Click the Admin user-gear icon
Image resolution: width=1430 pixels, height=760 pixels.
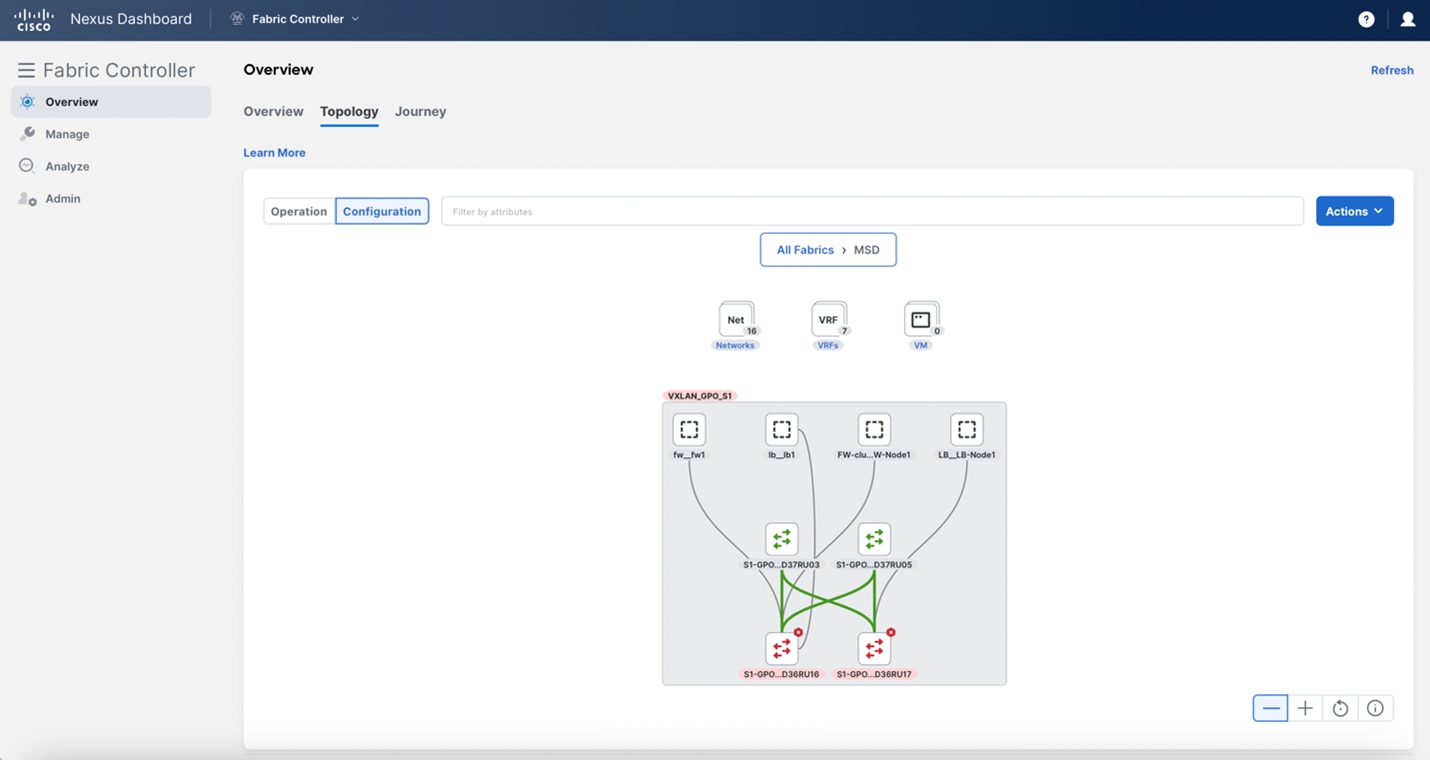point(27,198)
